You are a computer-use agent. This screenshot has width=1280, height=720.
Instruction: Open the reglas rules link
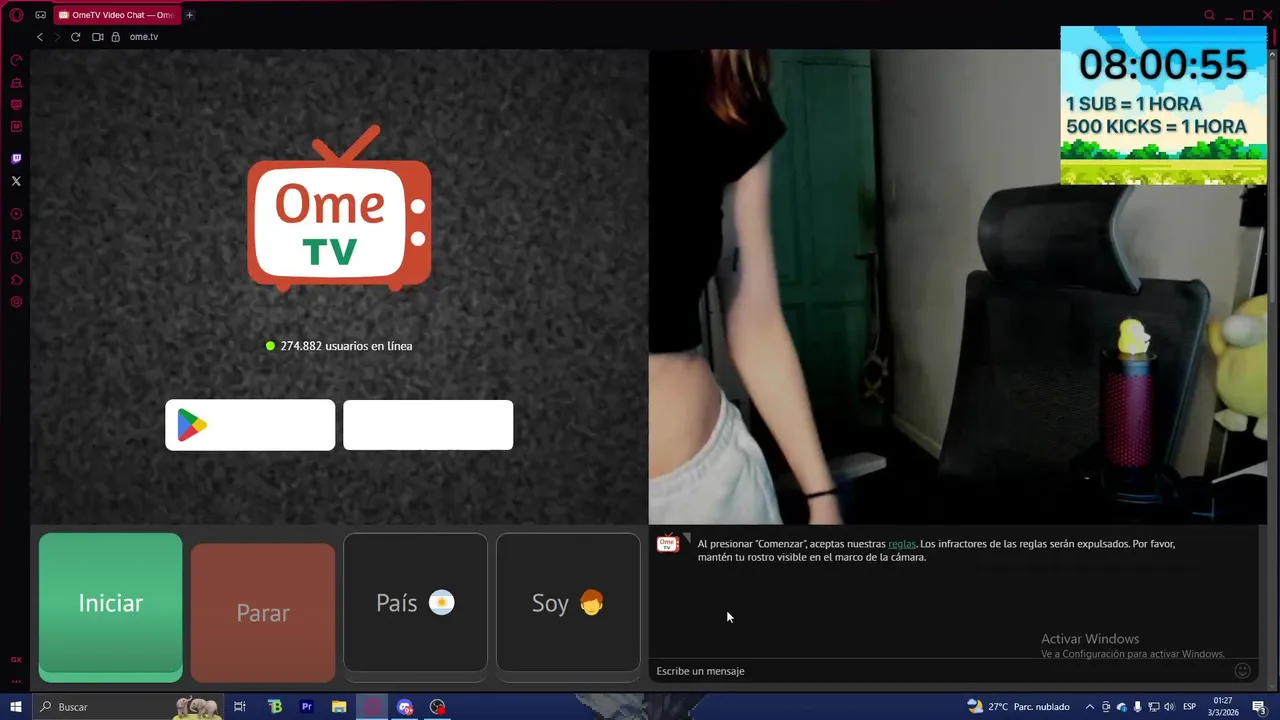click(902, 544)
